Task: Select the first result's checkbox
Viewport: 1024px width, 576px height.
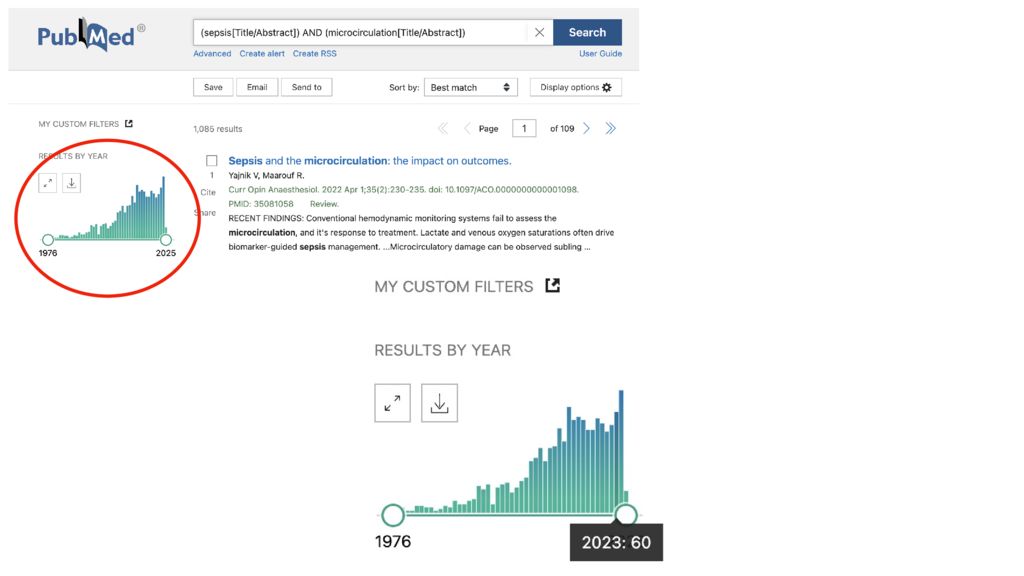Action: 211,161
